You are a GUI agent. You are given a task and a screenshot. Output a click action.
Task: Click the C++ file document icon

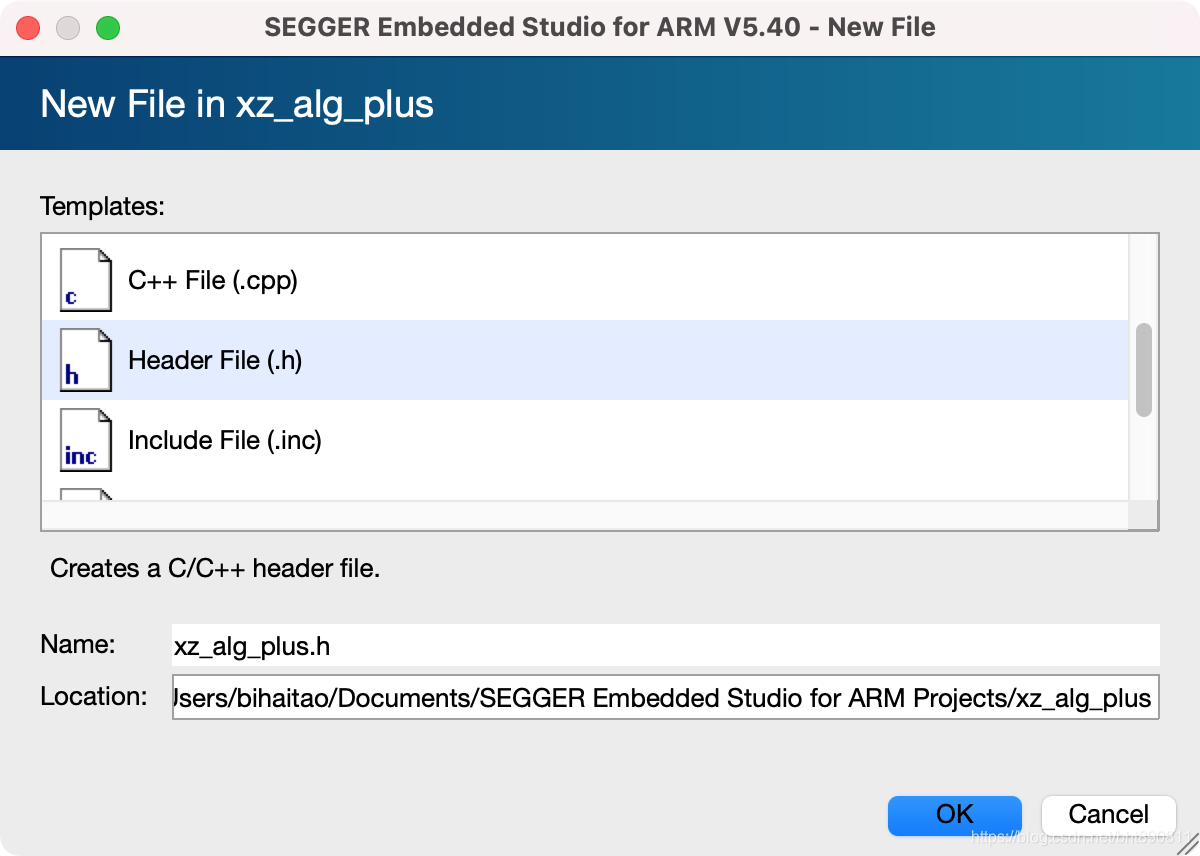[x=85, y=280]
